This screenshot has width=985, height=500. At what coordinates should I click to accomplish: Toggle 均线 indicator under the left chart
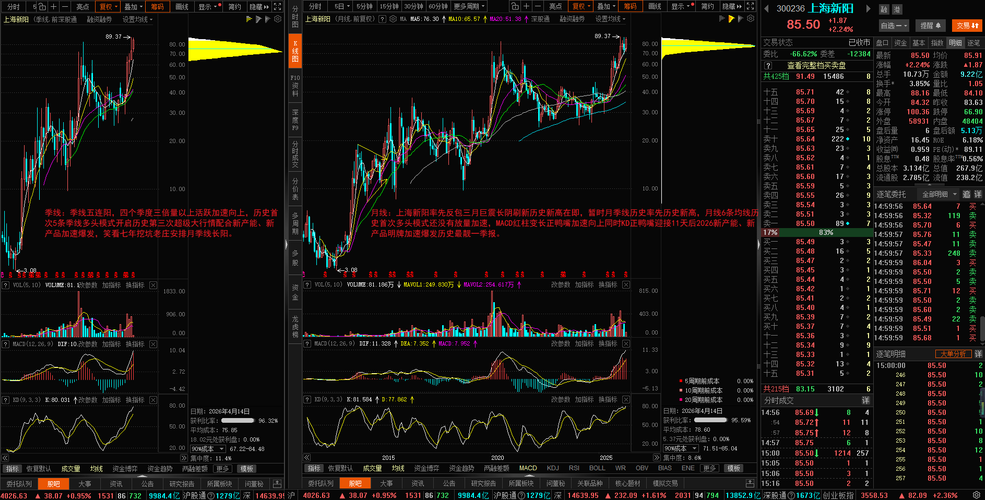[96, 468]
